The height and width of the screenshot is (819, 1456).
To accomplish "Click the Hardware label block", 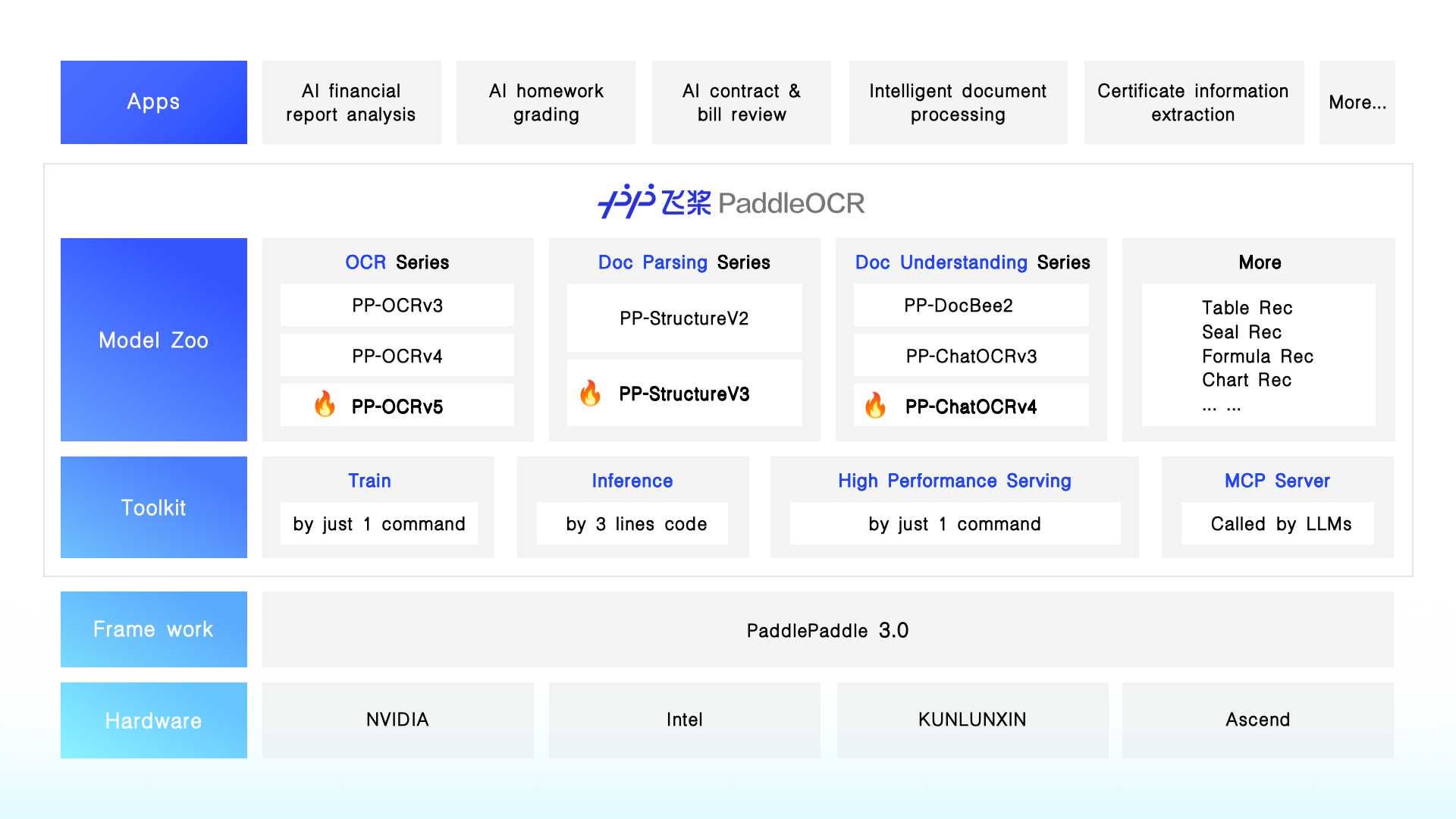I will (154, 720).
